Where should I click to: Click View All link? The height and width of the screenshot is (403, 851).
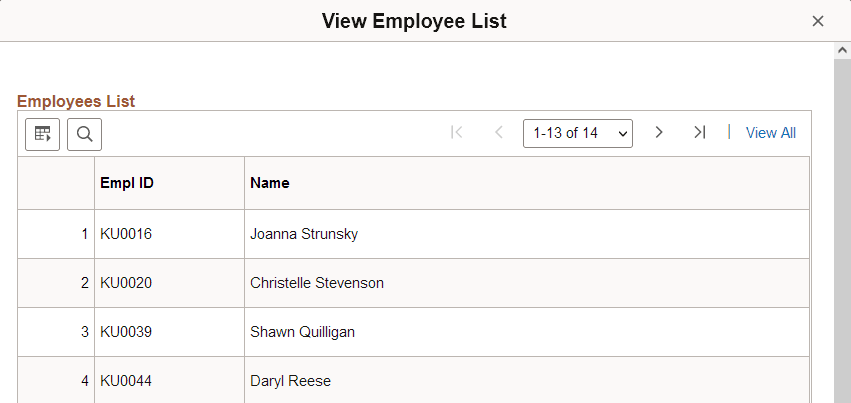[771, 133]
